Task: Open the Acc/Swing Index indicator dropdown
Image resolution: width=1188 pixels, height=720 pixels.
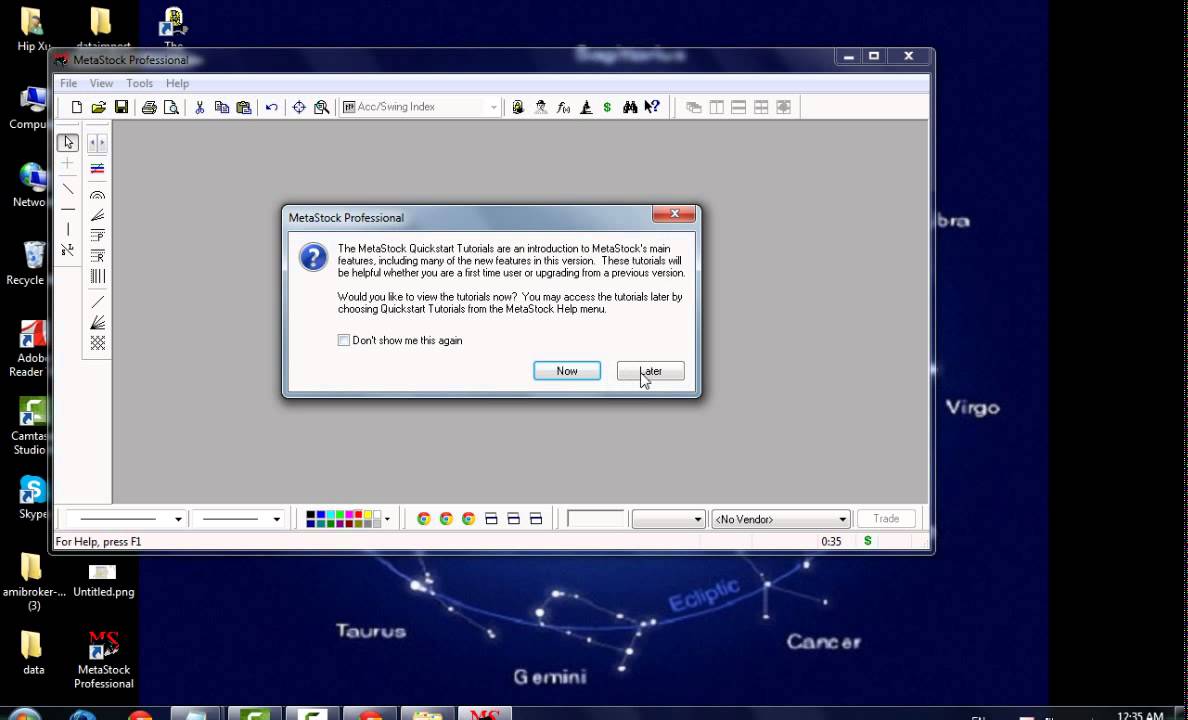Action: coord(493,108)
